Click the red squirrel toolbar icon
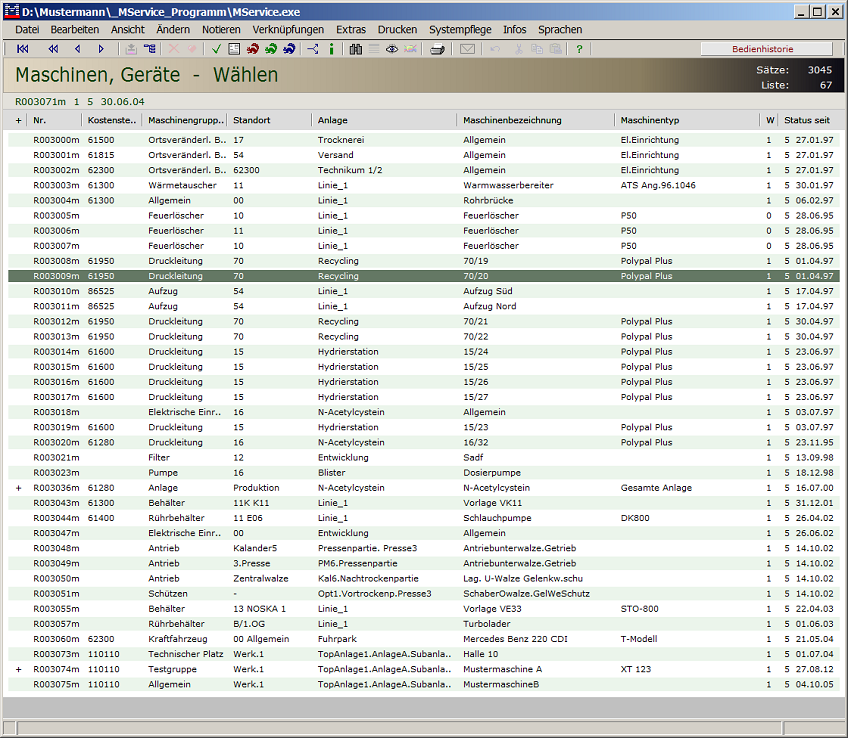Screen dimensions: 848x738 pyautogui.click(x=253, y=49)
